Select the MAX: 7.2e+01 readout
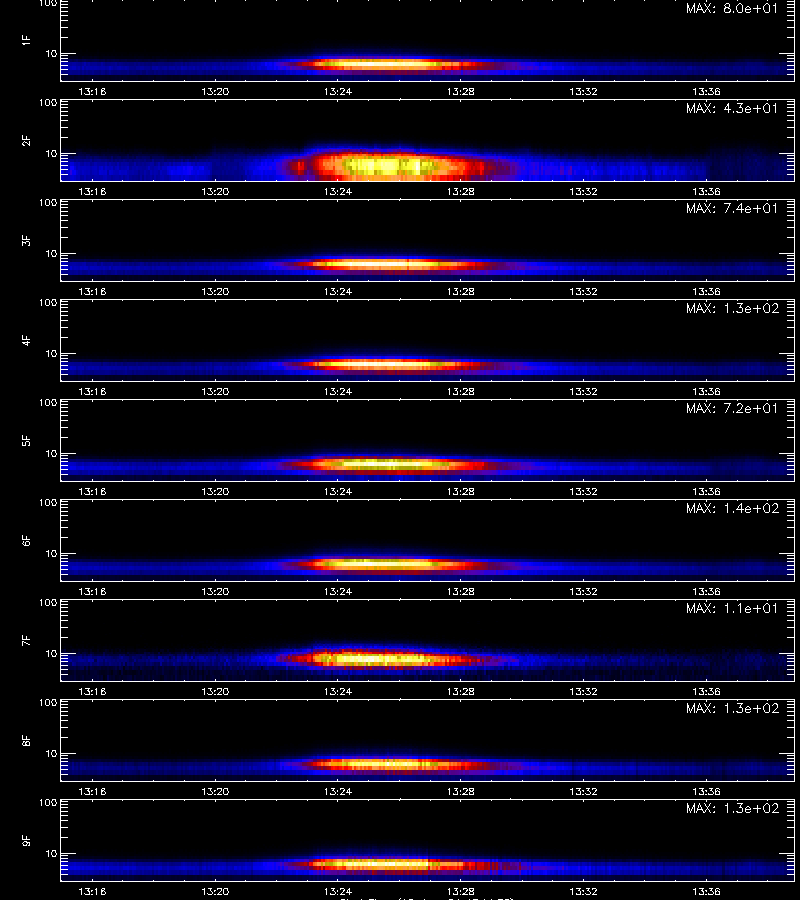The width and height of the screenshot is (800, 900). click(x=732, y=408)
